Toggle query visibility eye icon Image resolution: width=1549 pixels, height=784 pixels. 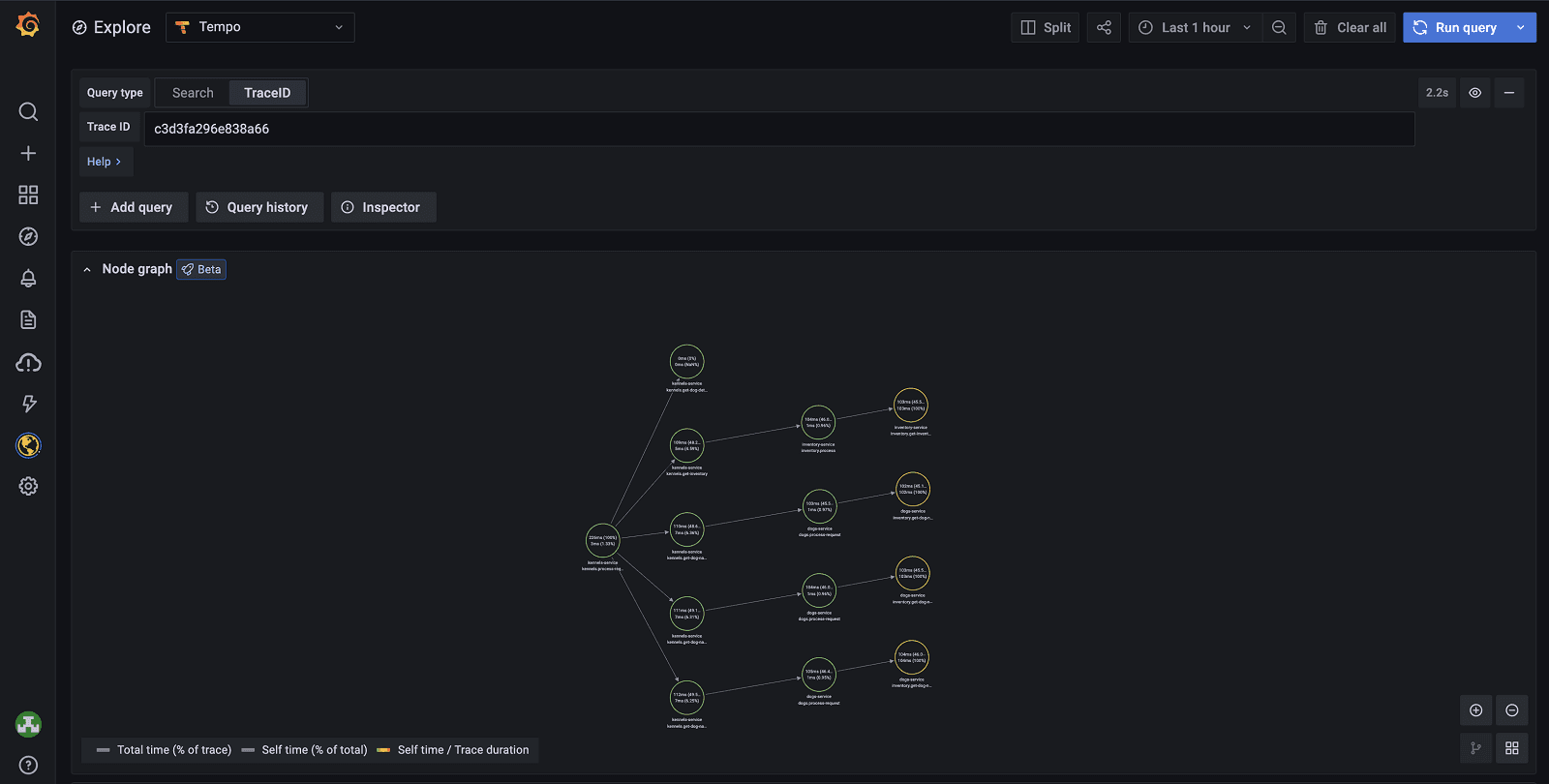pyautogui.click(x=1474, y=93)
